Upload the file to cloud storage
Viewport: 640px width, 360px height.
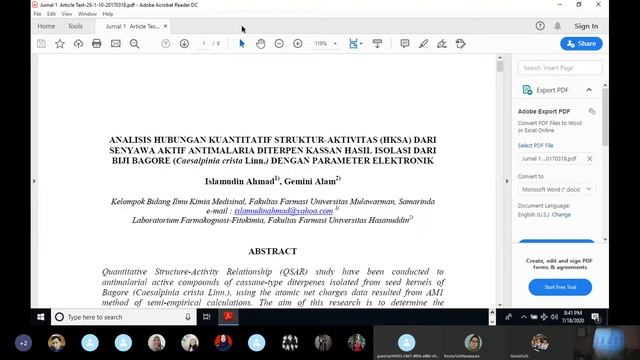[x=78, y=44]
